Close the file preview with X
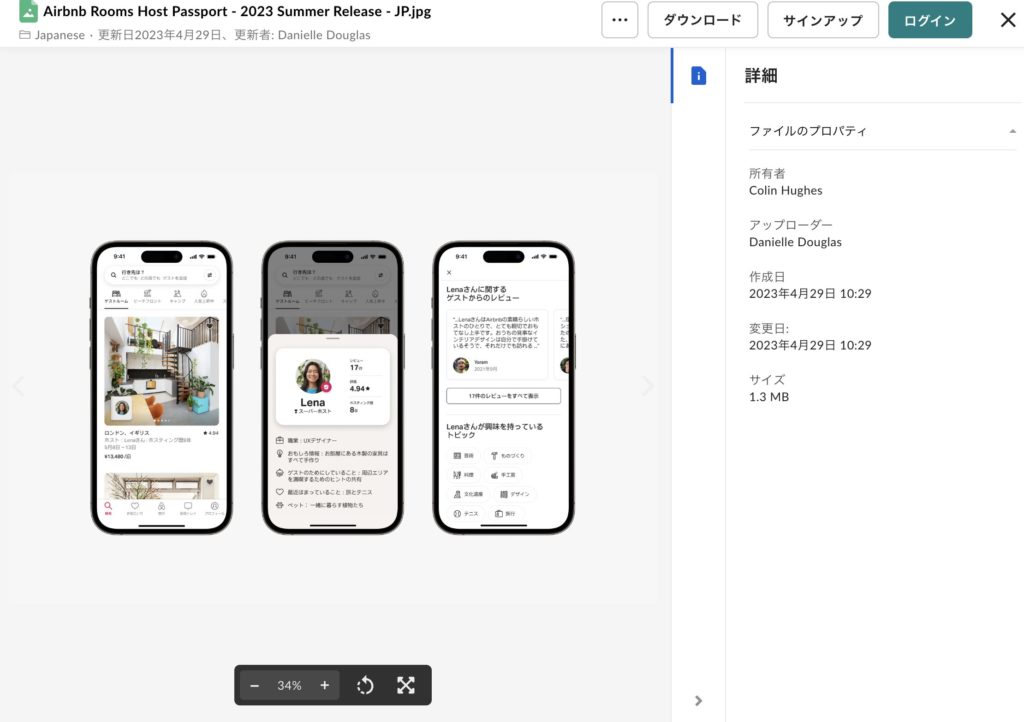This screenshot has height=722, width=1024. click(x=1007, y=20)
